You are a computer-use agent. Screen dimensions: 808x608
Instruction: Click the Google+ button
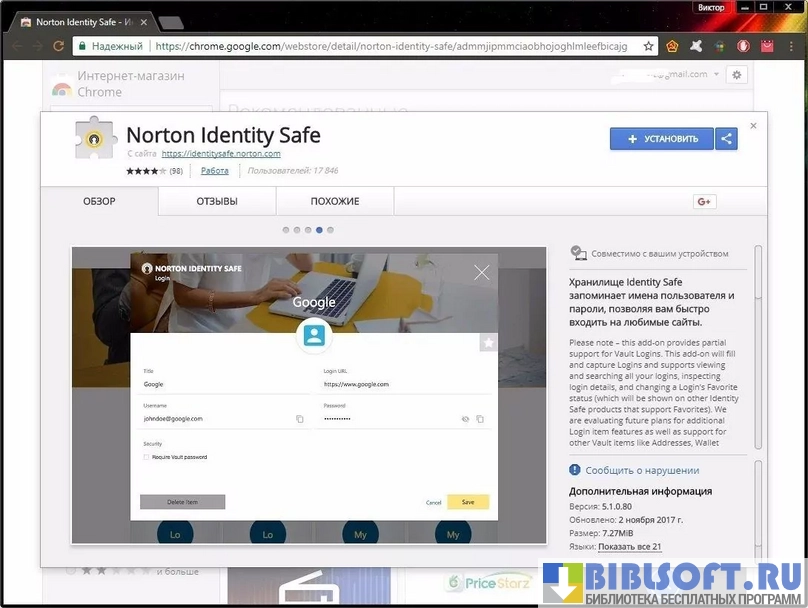point(704,201)
